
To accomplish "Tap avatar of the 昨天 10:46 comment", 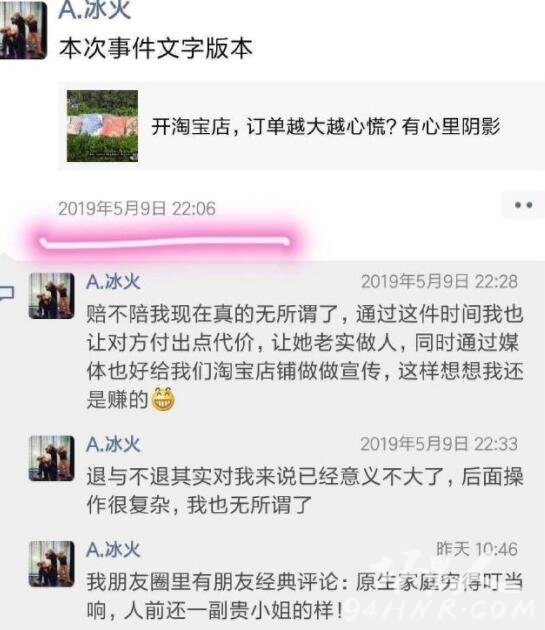I will click(51, 564).
